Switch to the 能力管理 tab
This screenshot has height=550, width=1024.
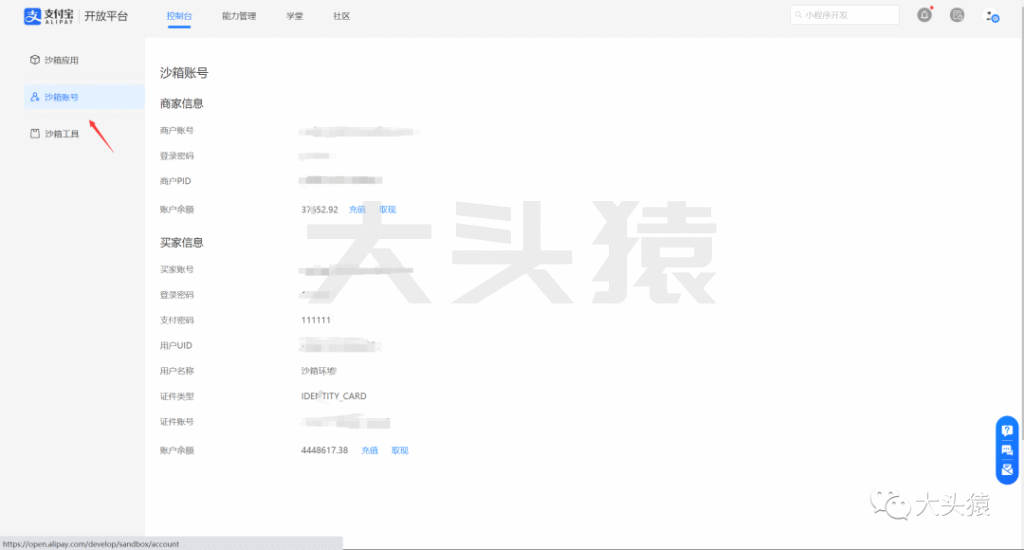239,16
